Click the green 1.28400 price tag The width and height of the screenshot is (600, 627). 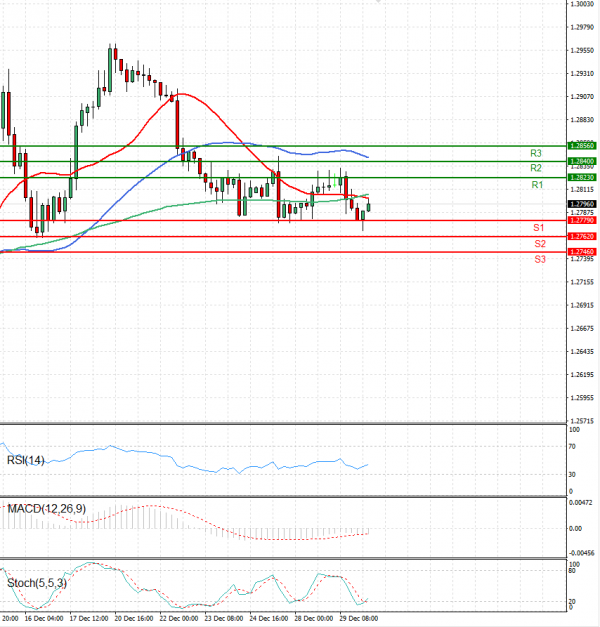[x=581, y=161]
